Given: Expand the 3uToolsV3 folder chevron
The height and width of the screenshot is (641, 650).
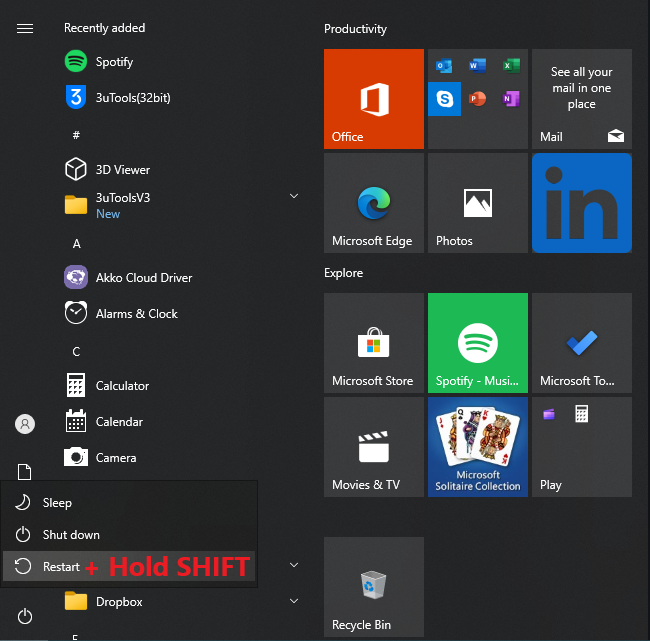Looking at the screenshot, I should pos(294,197).
